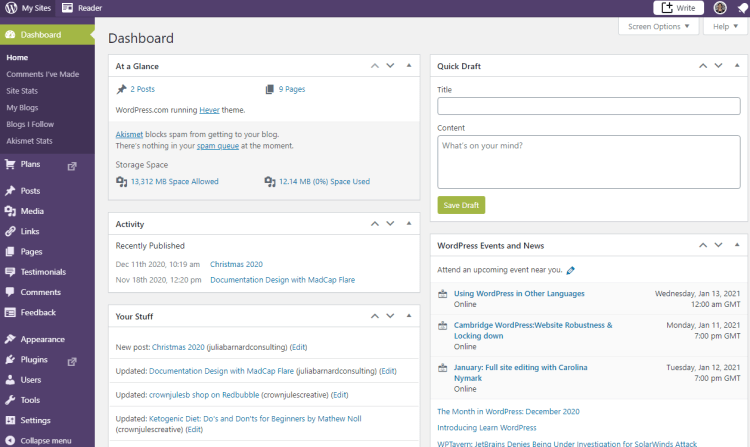Click media icon beside Space Allowed
The image size is (750, 447).
(121, 182)
